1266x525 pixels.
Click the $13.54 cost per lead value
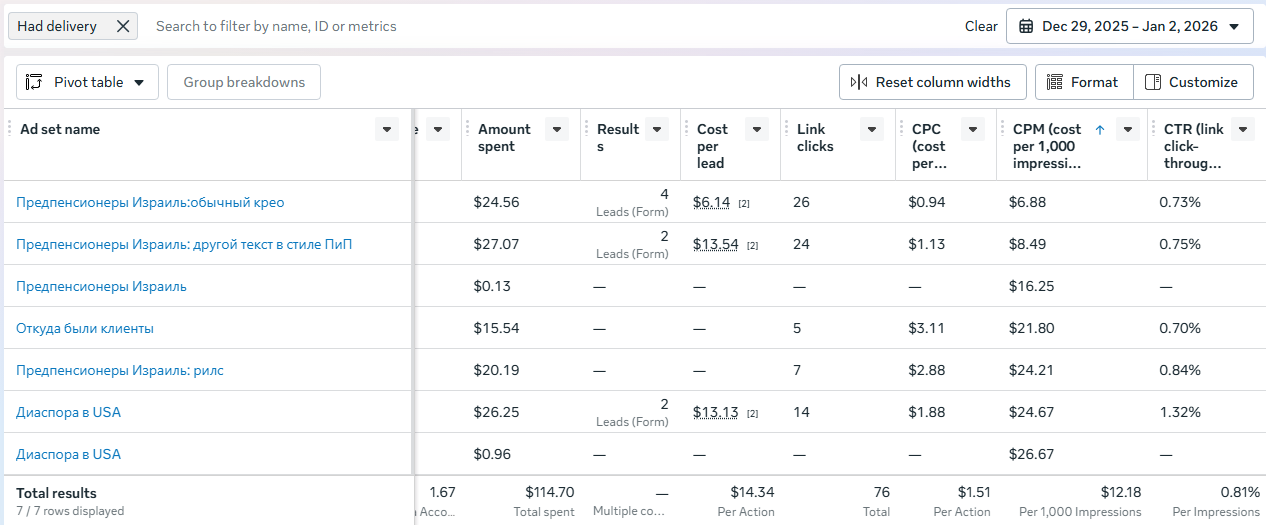[x=716, y=244]
